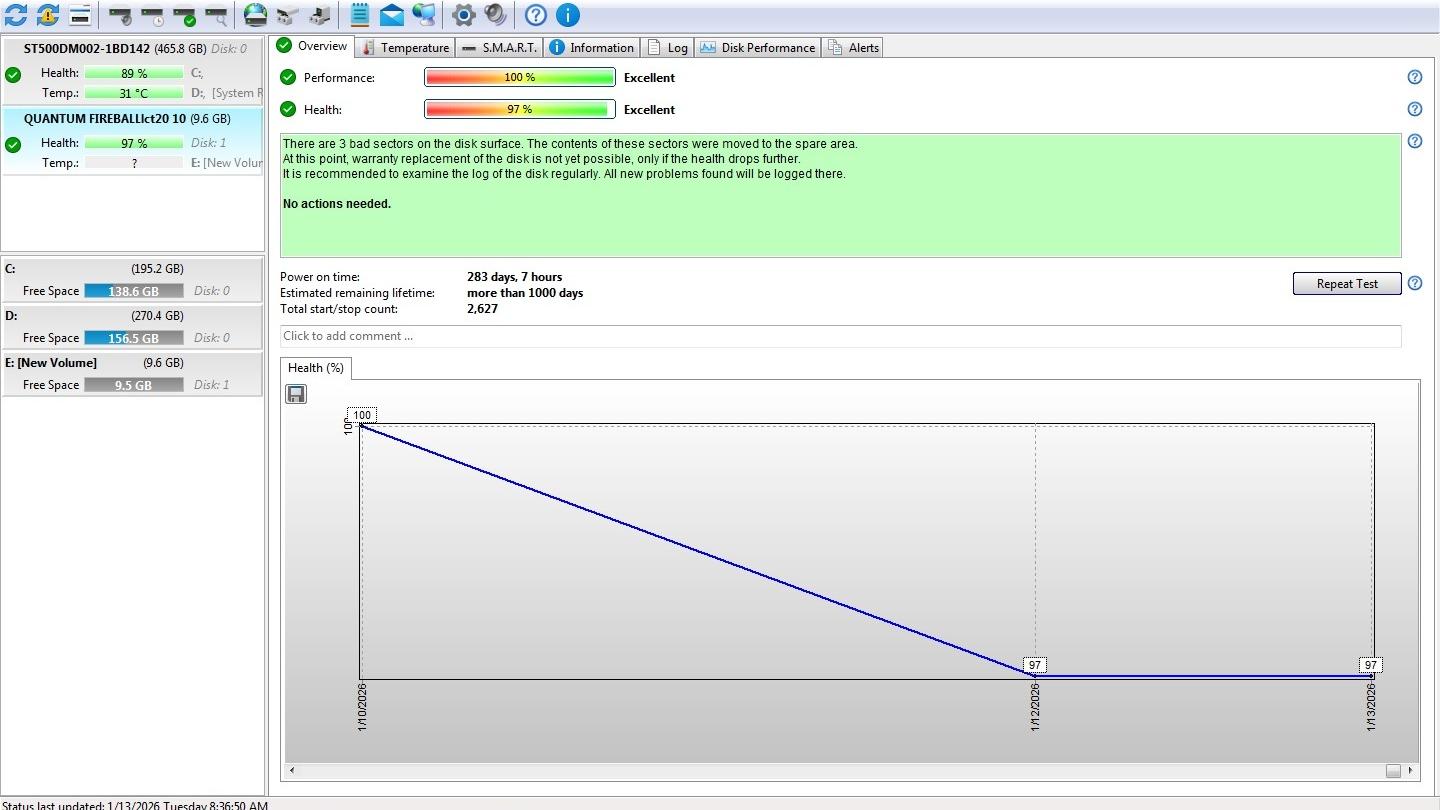Click the graph's right scroll arrow

(x=1411, y=770)
